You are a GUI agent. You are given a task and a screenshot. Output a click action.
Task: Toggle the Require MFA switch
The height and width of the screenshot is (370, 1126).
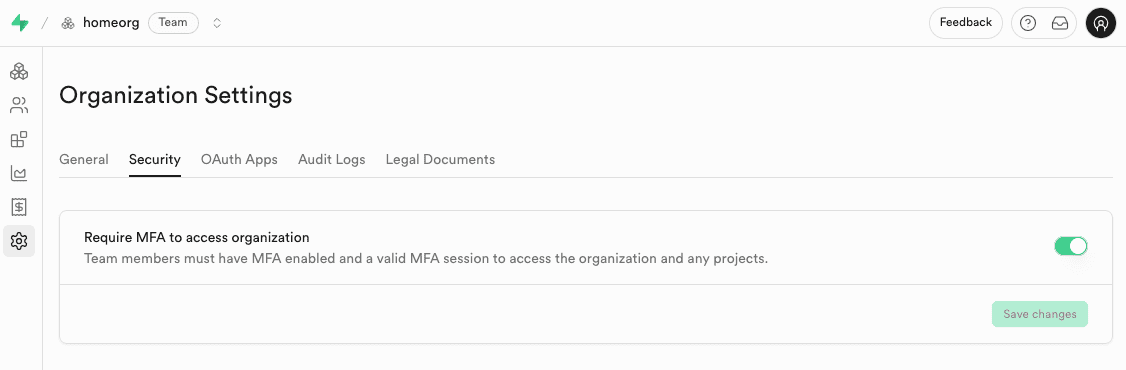click(x=1071, y=246)
